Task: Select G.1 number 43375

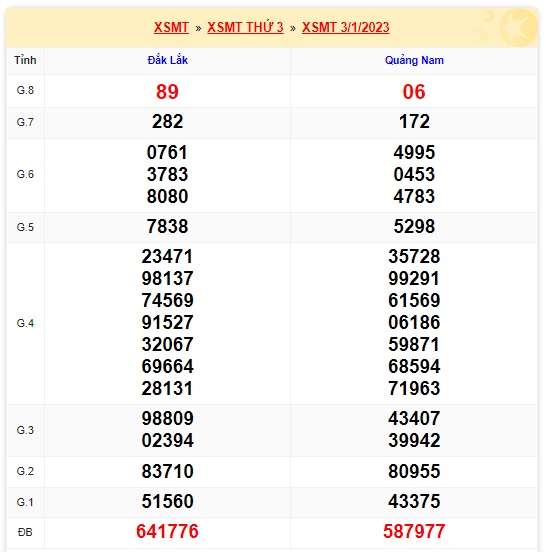Action: pyautogui.click(x=414, y=501)
